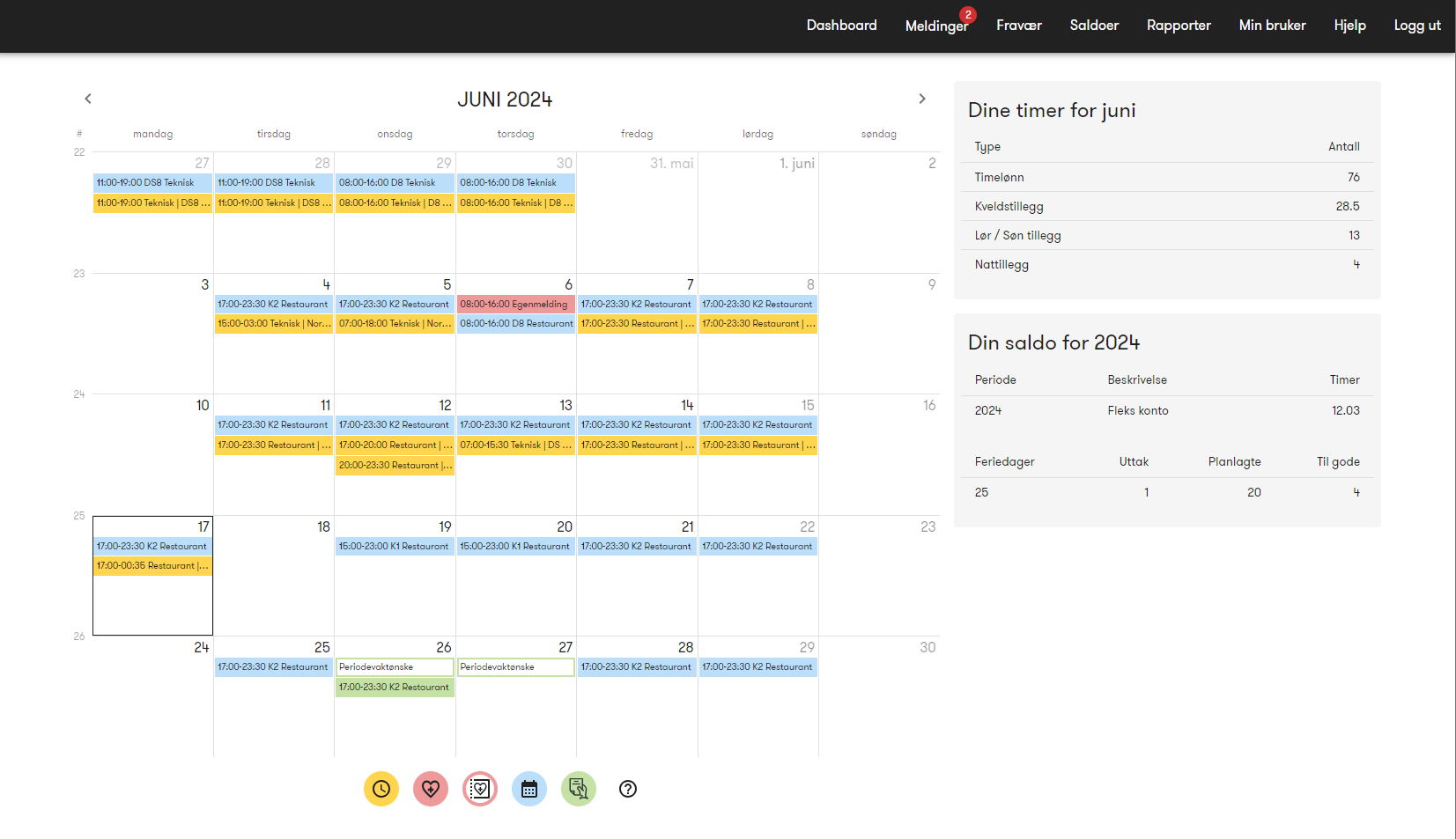Open 15:00-23:00 K1 Restaurant on June 20
Viewport: 1456px width, 839px height.
pos(516,546)
